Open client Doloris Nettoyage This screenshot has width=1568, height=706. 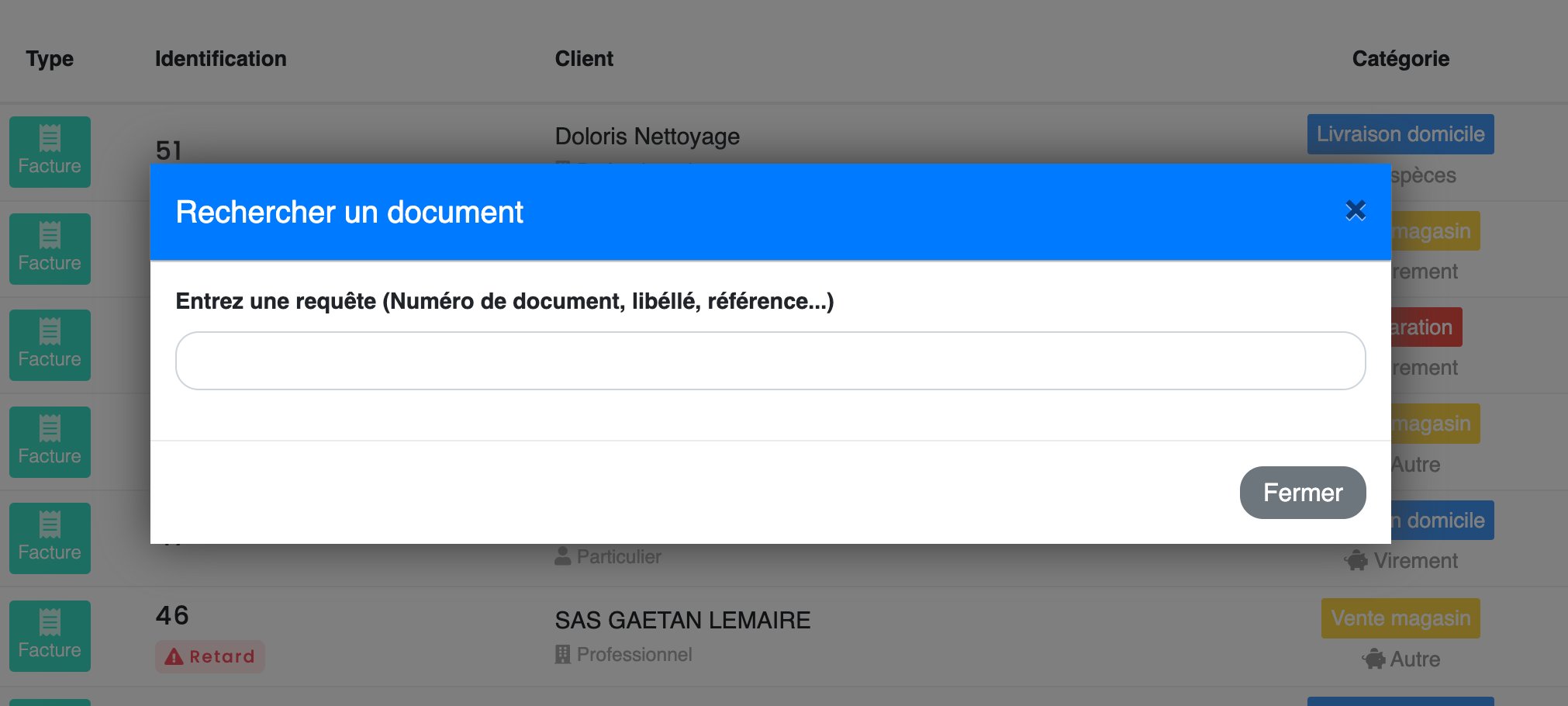648,137
